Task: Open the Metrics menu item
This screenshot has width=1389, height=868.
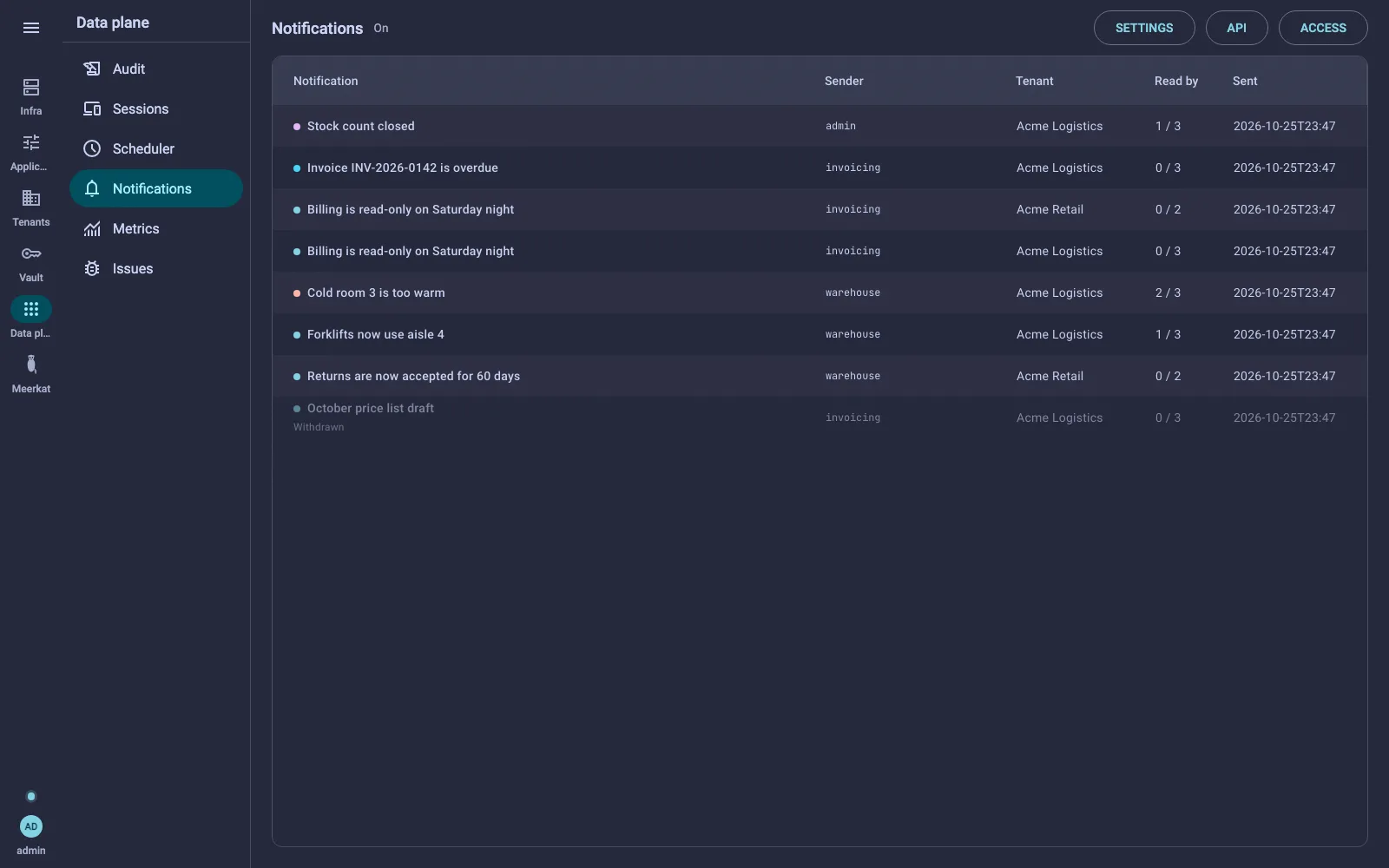Action: 156,228
